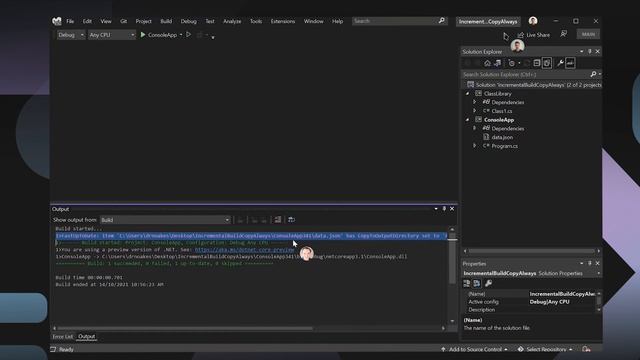Image resolution: width=640 pixels, height=360 pixels.
Task: Open the Tools menu
Action: click(x=256, y=21)
